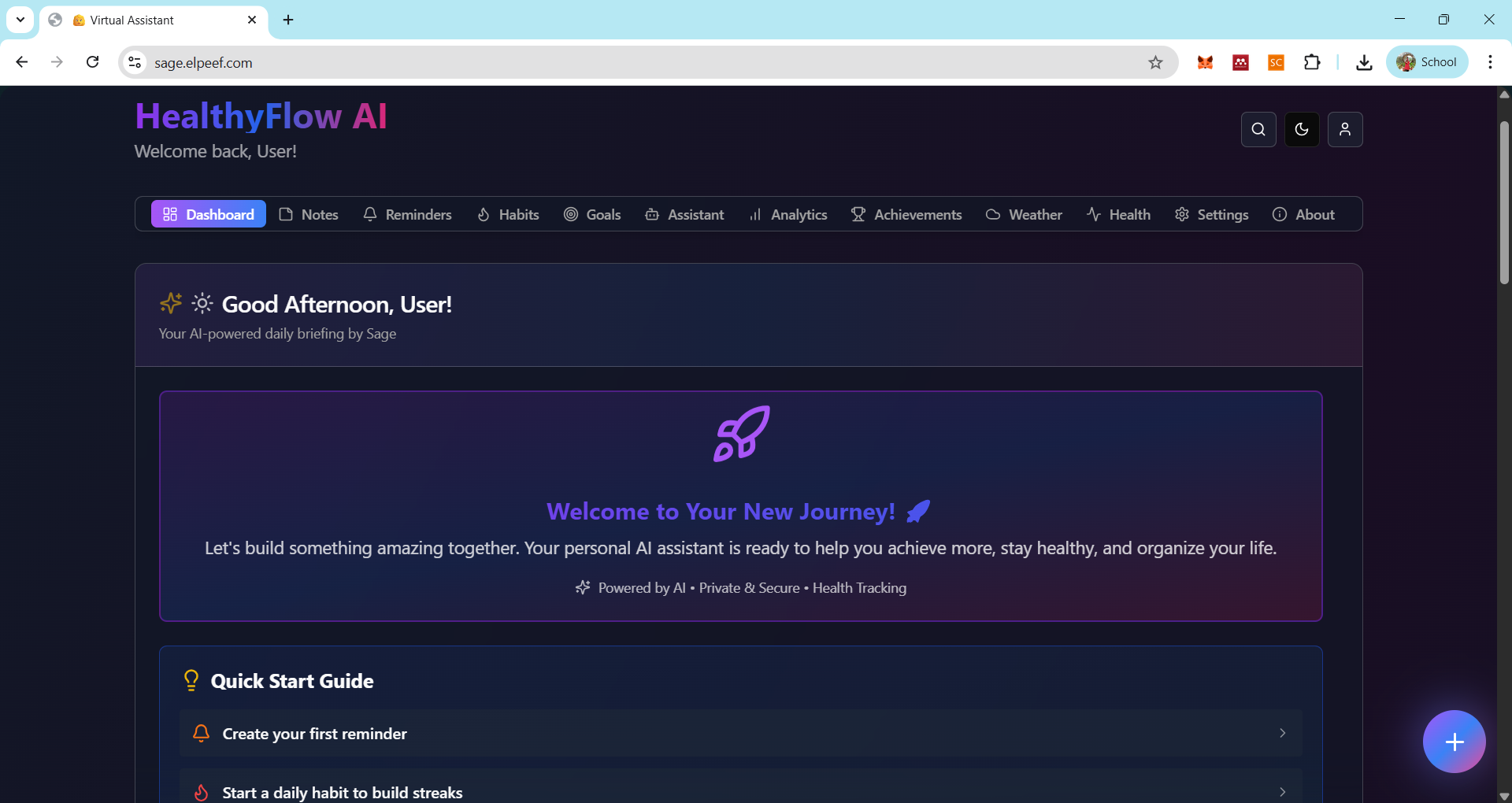Switch to the Dashboard tab
The image size is (1512, 803).
[209, 214]
